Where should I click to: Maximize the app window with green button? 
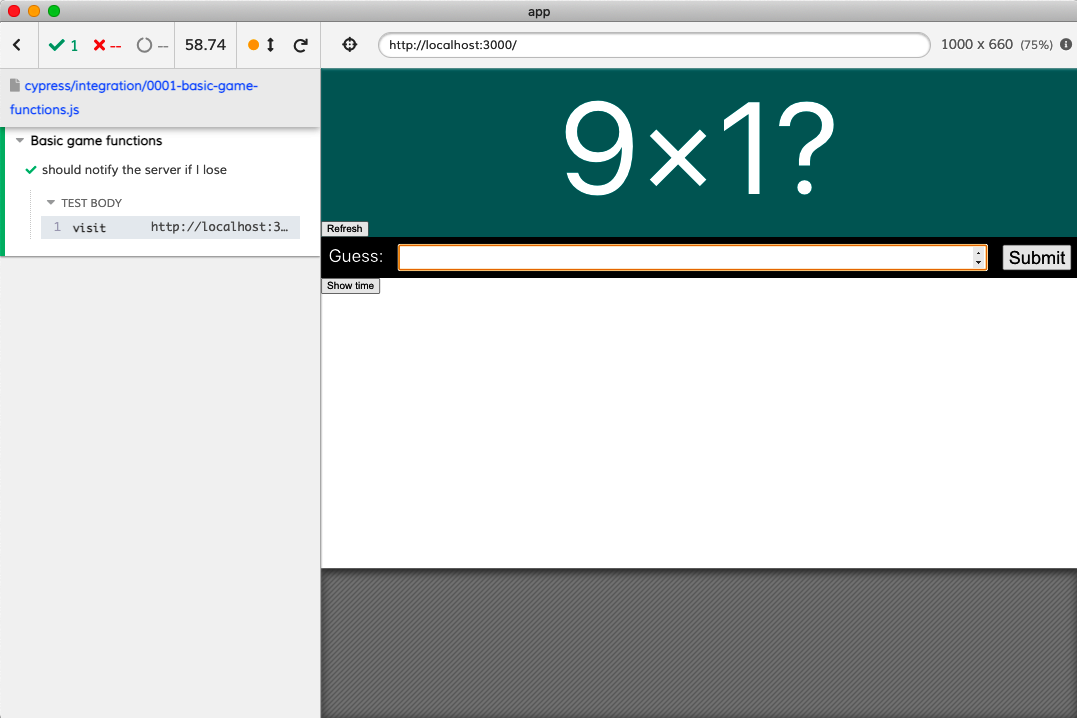[x=54, y=11]
